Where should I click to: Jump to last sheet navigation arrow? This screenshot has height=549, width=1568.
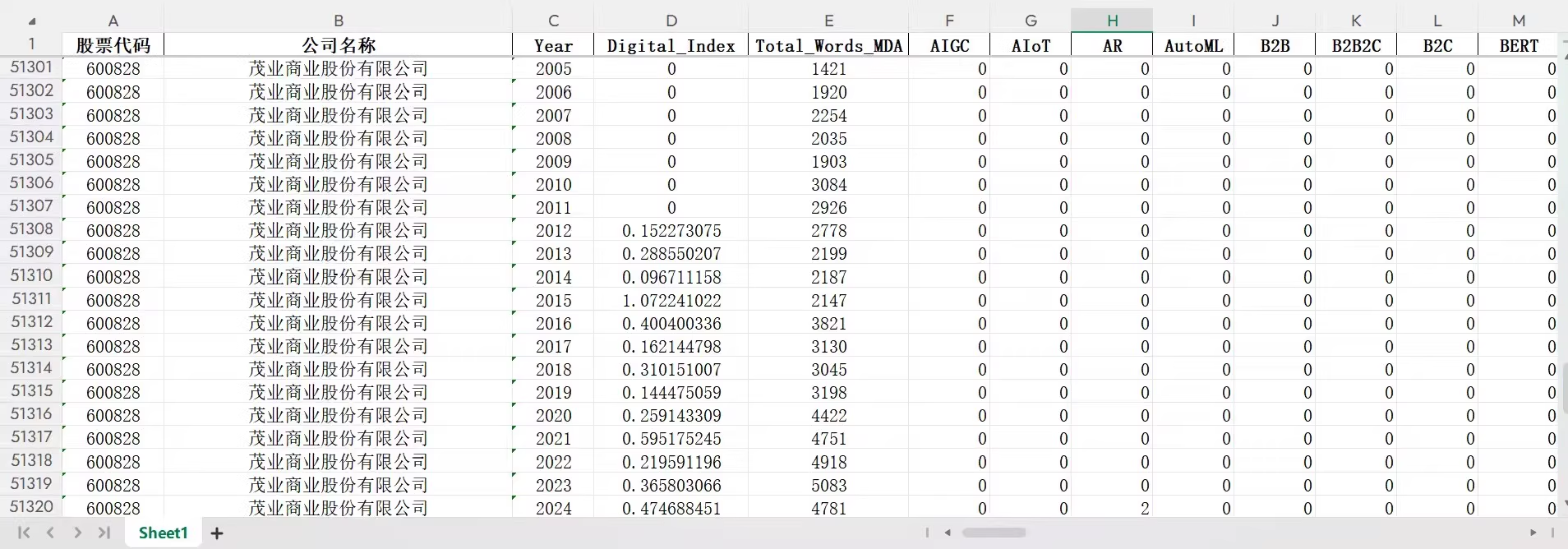(x=104, y=533)
